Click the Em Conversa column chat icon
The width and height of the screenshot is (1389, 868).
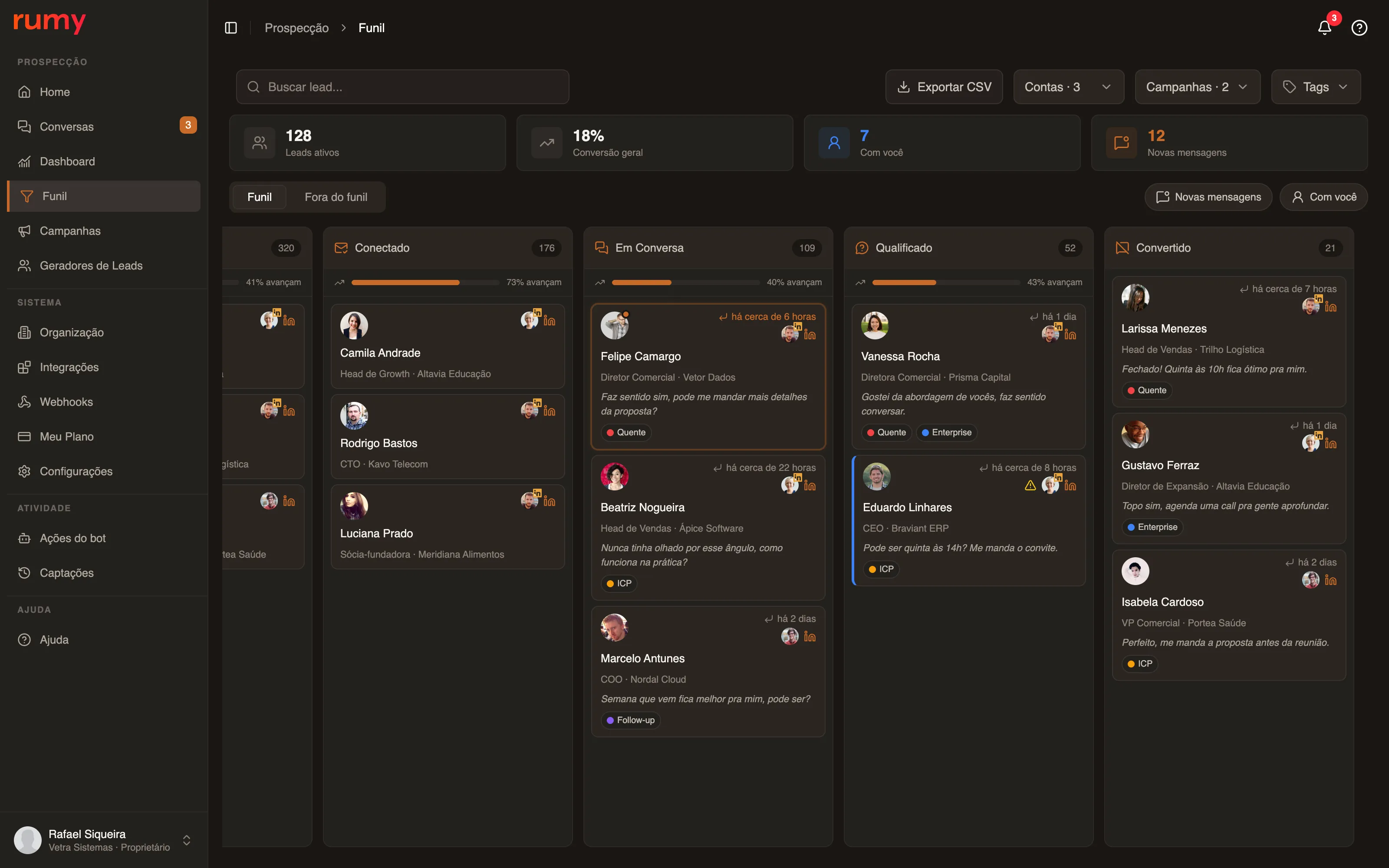click(x=601, y=247)
